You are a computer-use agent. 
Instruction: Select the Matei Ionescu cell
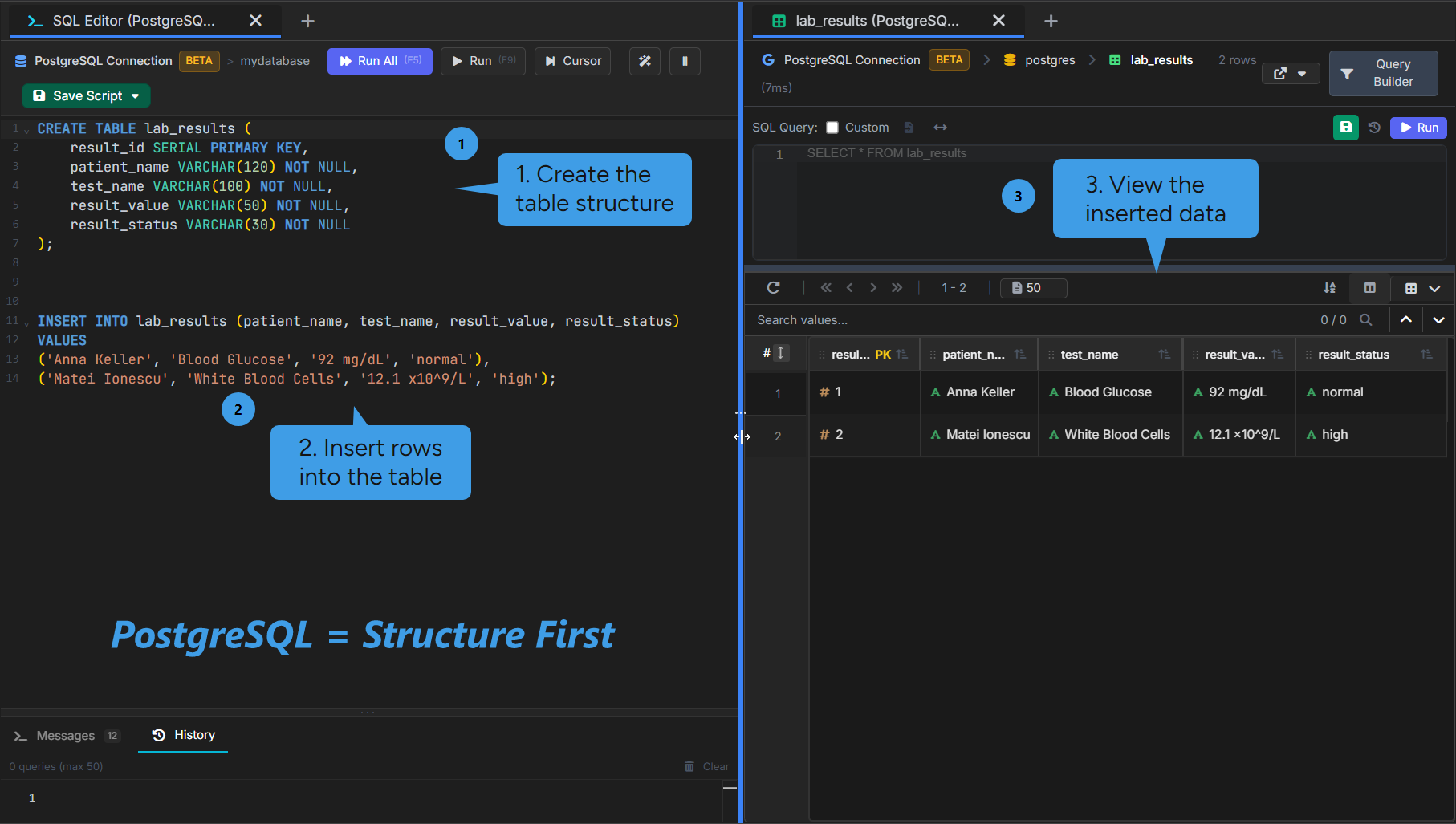[979, 435]
